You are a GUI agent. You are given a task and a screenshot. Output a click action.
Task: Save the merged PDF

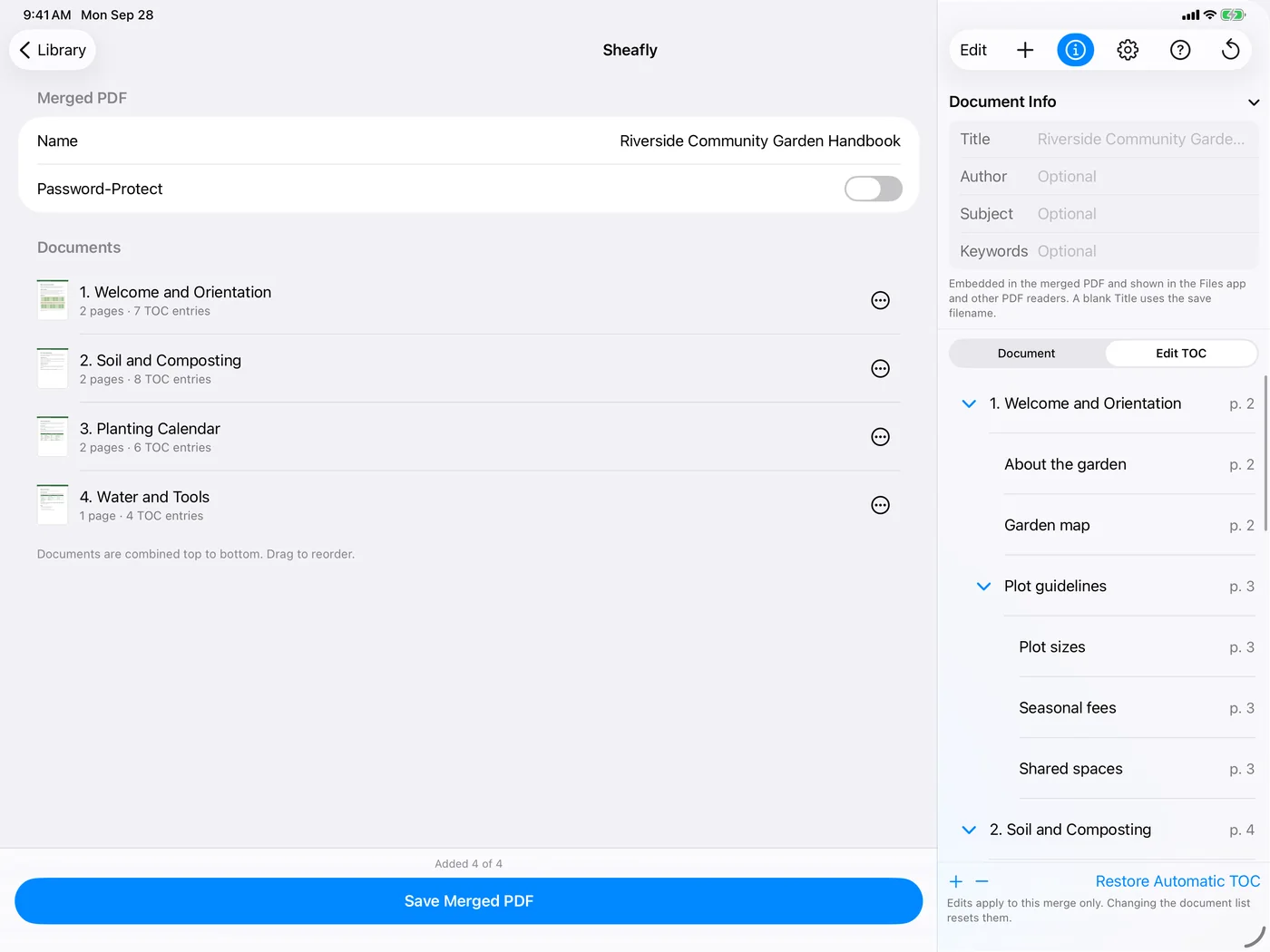coord(469,901)
